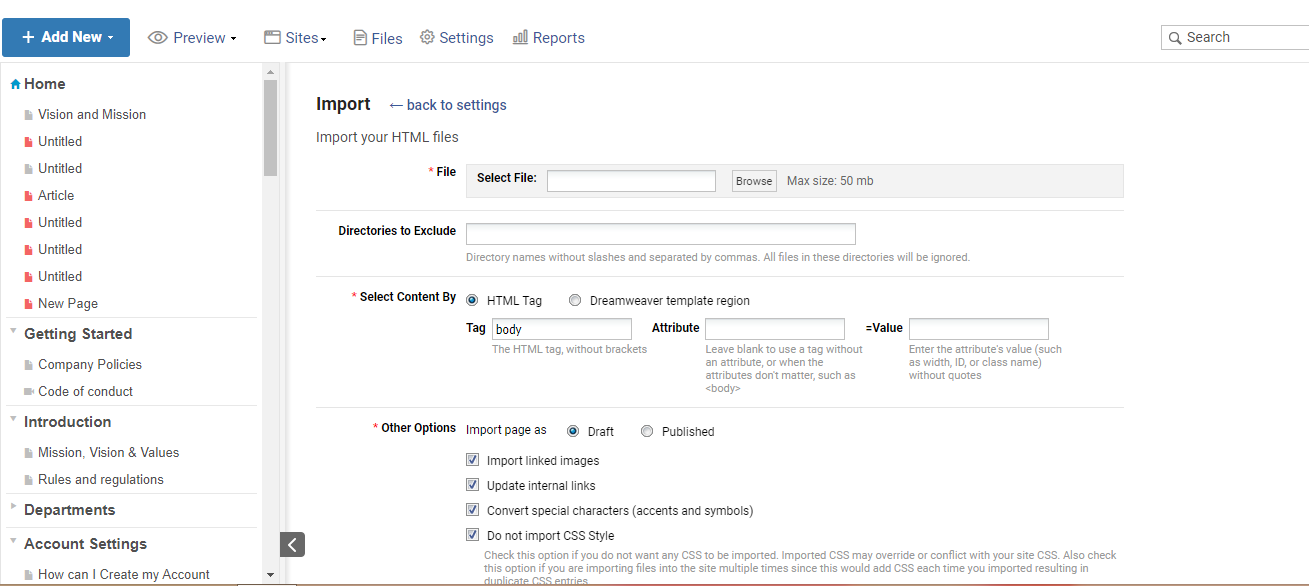Open the Files menu
Image resolution: width=1309 pixels, height=586 pixels.
pyautogui.click(x=378, y=38)
